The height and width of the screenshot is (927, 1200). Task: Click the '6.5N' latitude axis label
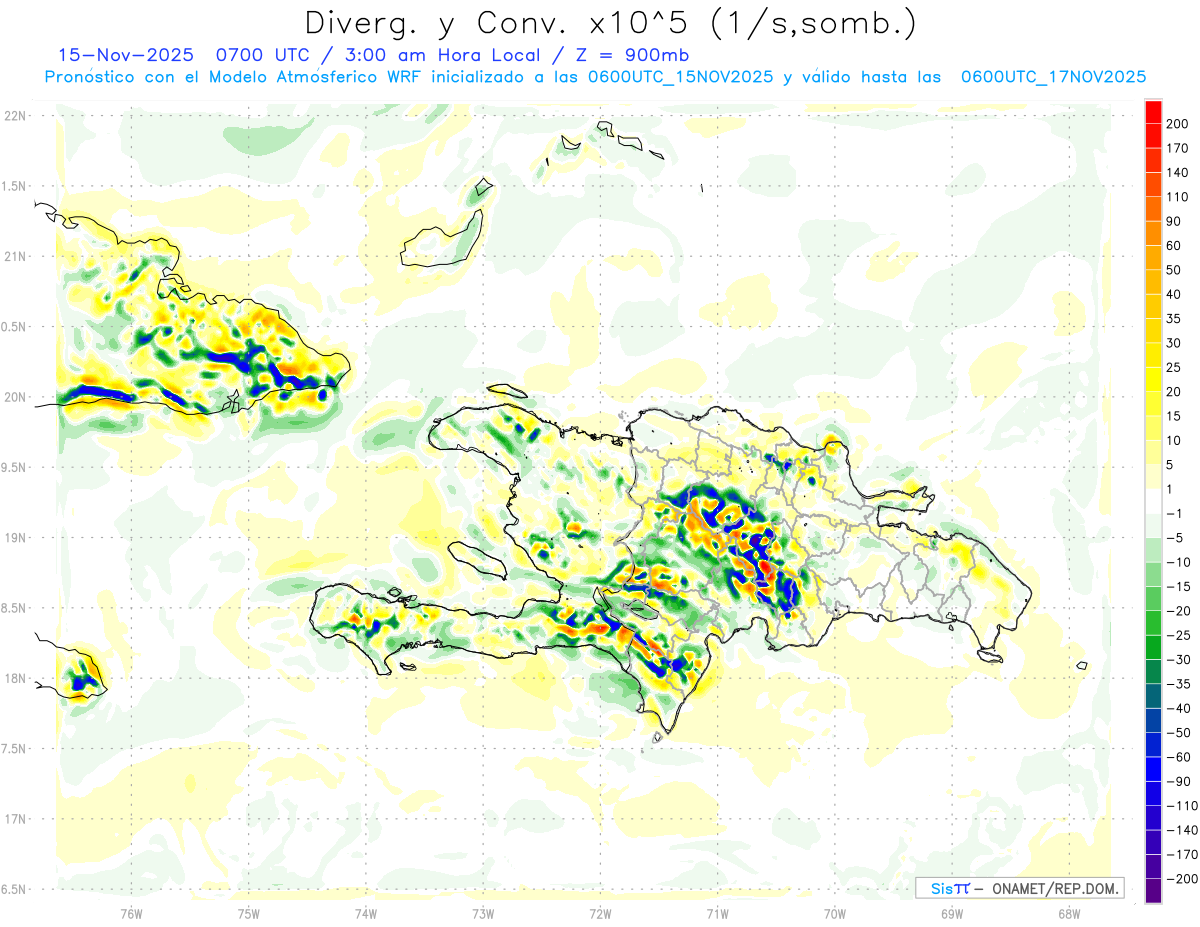14,890
